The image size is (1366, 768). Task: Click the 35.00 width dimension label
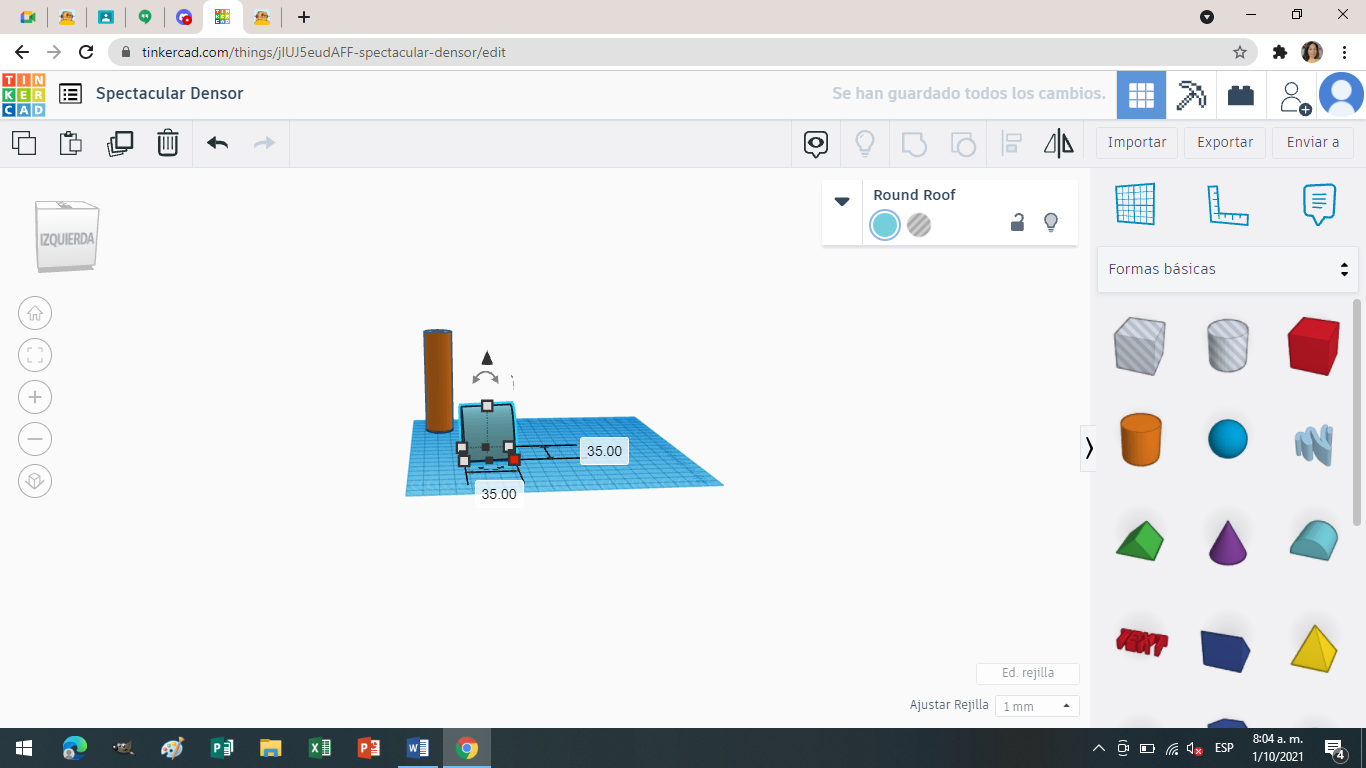point(499,494)
